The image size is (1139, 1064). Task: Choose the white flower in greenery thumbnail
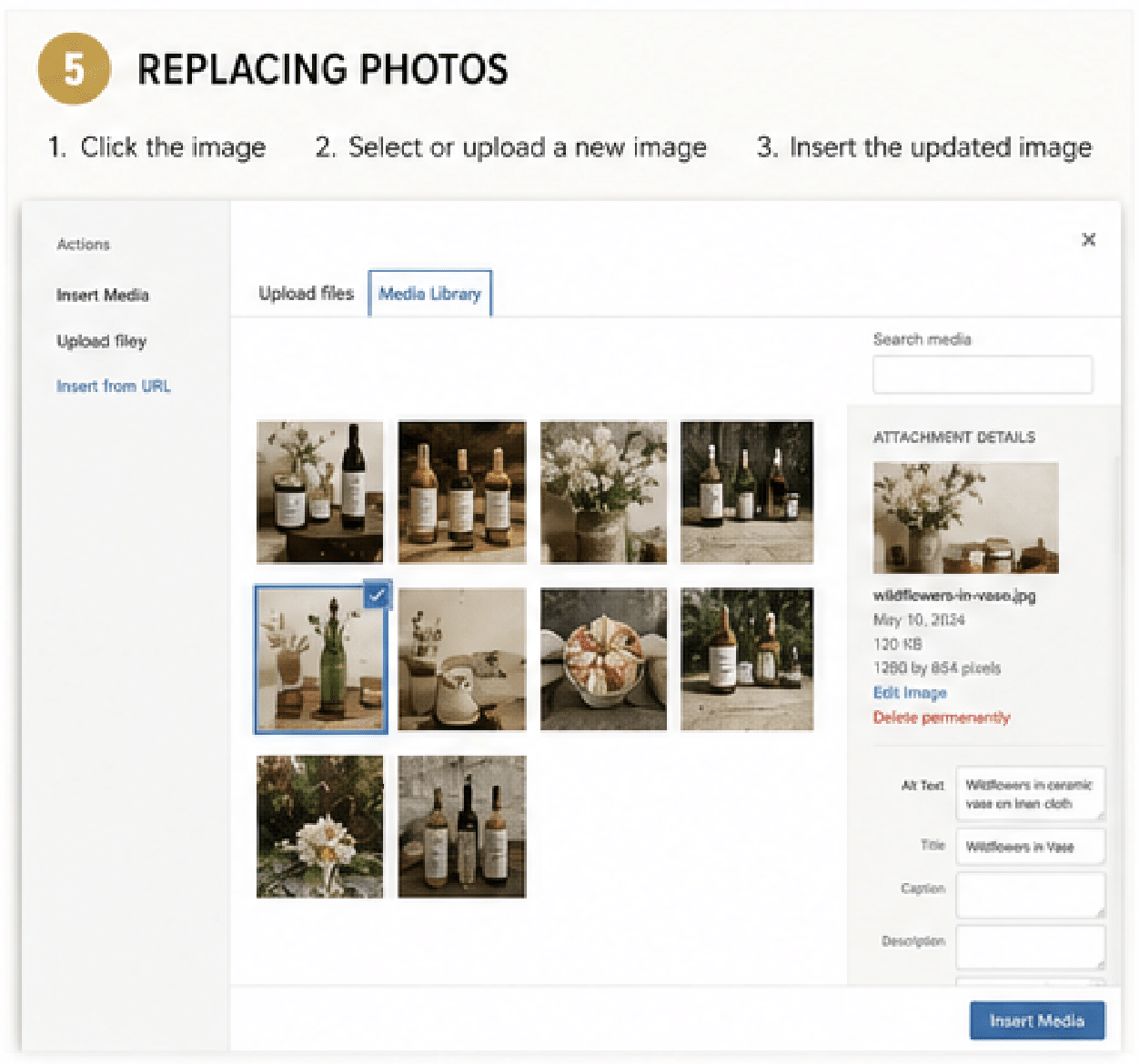click(x=319, y=827)
